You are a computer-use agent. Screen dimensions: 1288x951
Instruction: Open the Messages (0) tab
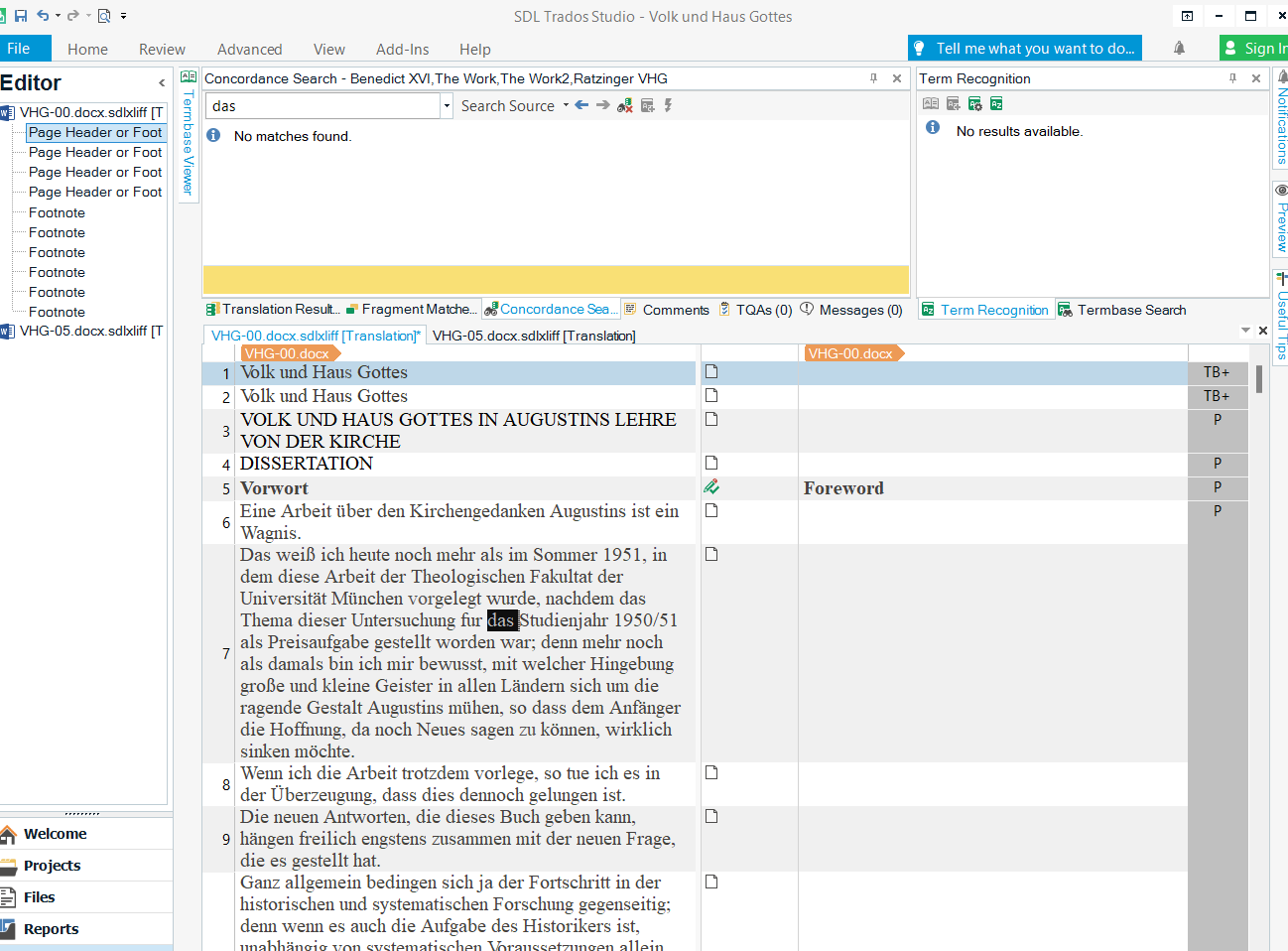coord(851,310)
